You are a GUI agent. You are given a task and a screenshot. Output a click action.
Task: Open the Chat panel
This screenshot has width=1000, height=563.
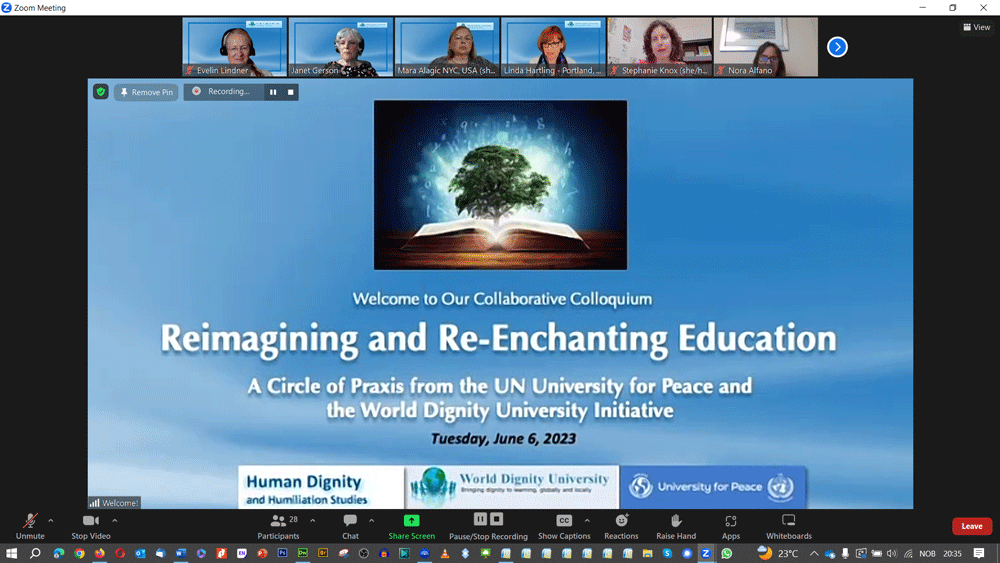[350, 527]
